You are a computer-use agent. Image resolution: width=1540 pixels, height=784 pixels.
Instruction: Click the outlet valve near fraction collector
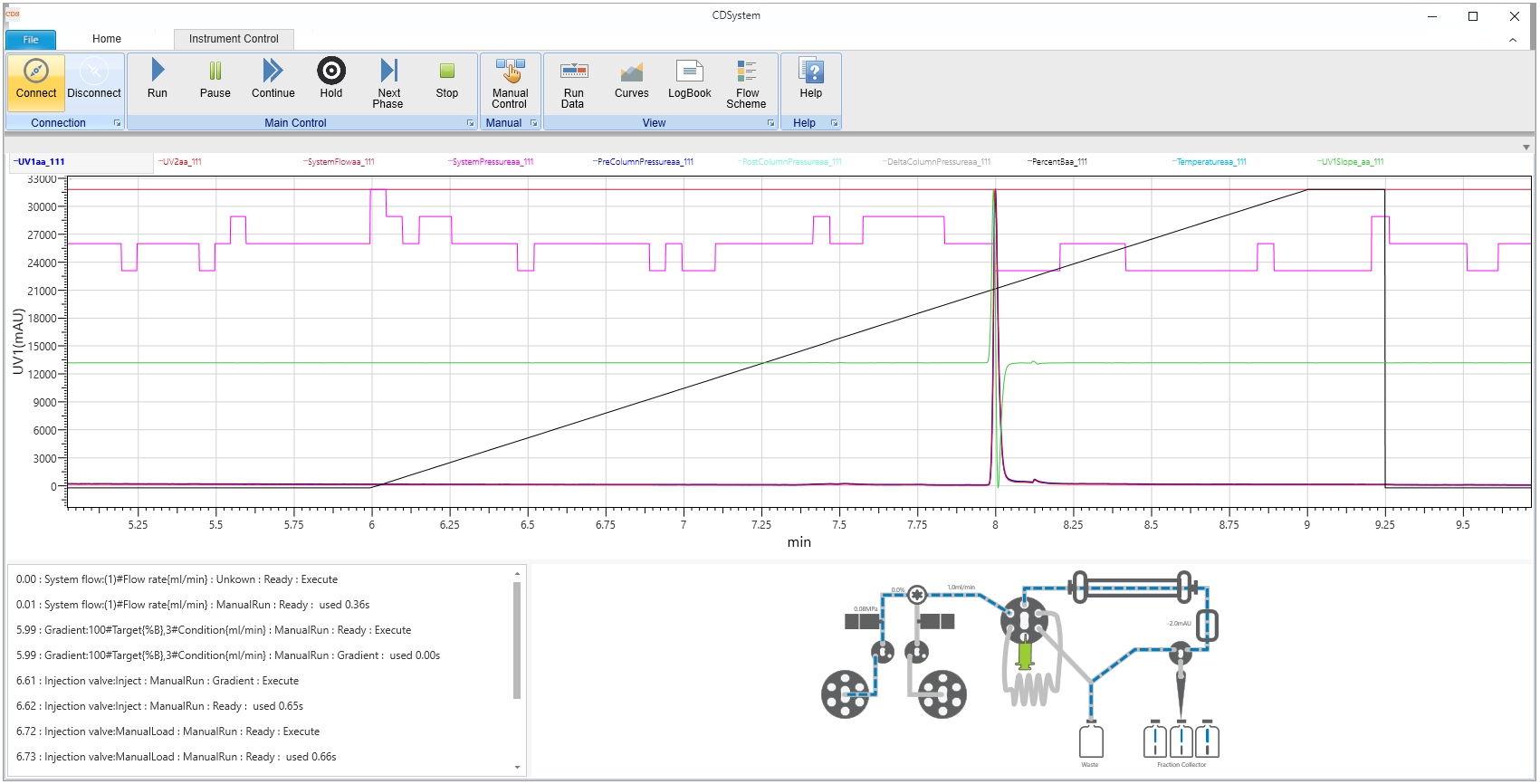point(1181,653)
